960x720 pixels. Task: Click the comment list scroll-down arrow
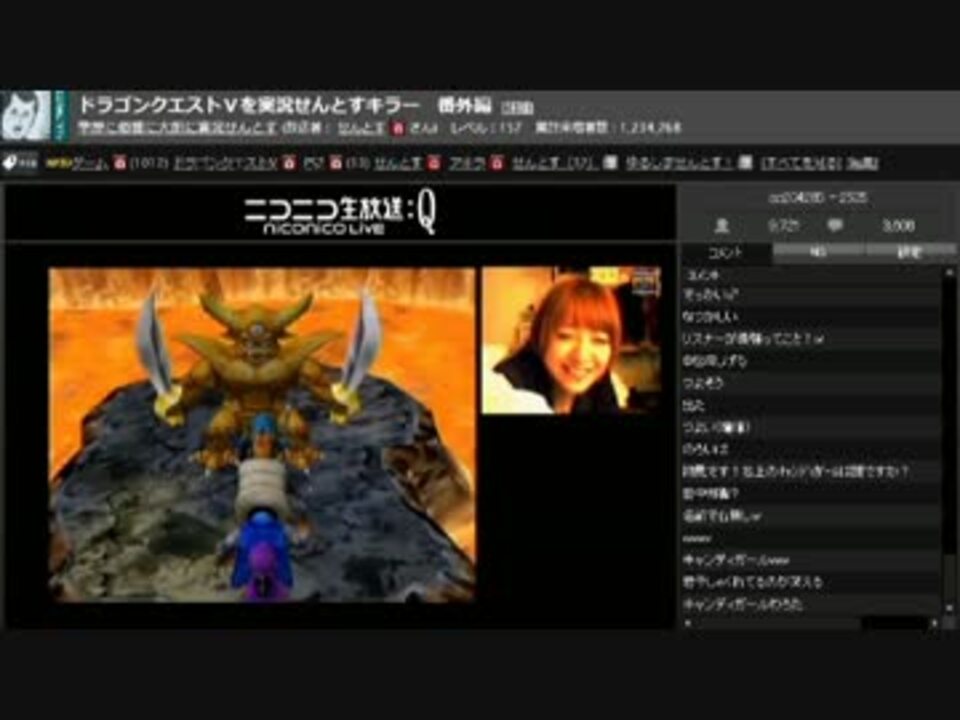pyautogui.click(x=949, y=607)
